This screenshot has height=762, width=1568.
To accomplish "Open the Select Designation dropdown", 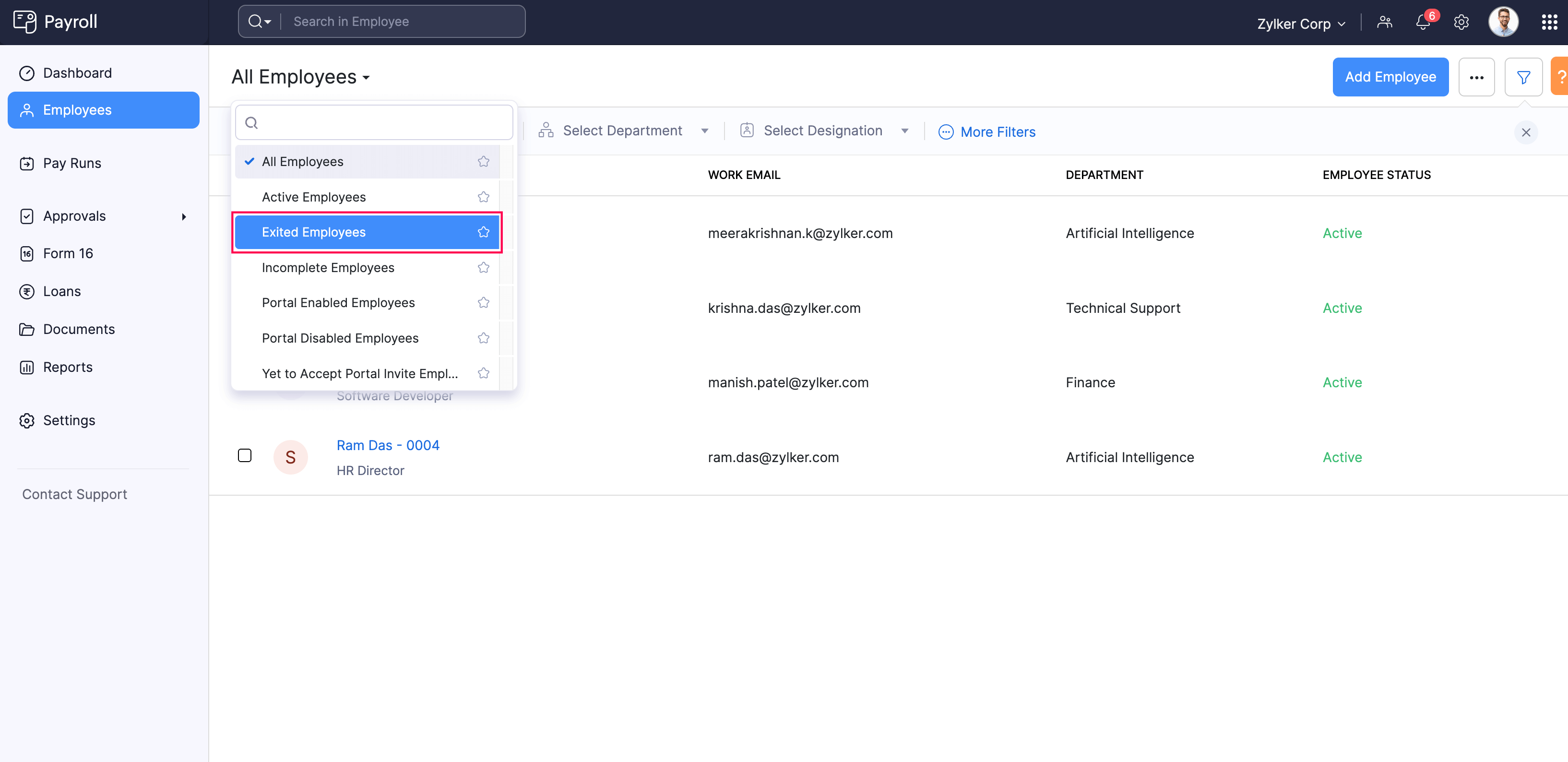I will tap(823, 131).
